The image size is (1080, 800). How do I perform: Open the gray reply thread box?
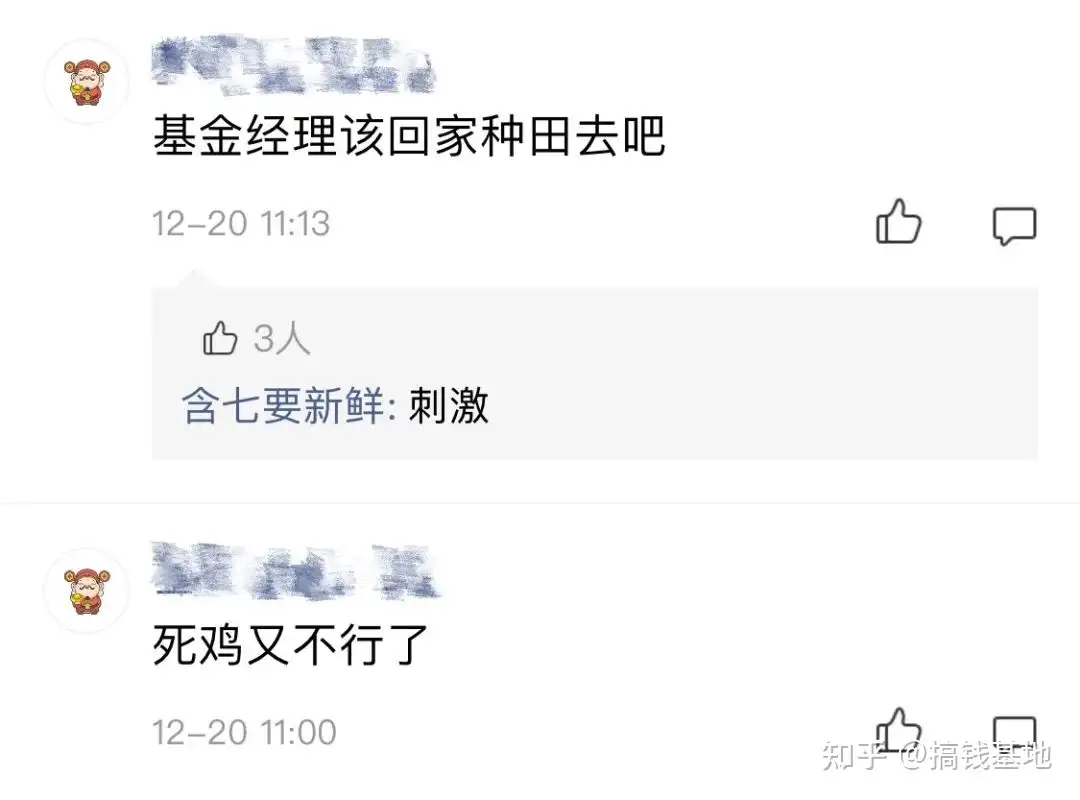[594, 374]
